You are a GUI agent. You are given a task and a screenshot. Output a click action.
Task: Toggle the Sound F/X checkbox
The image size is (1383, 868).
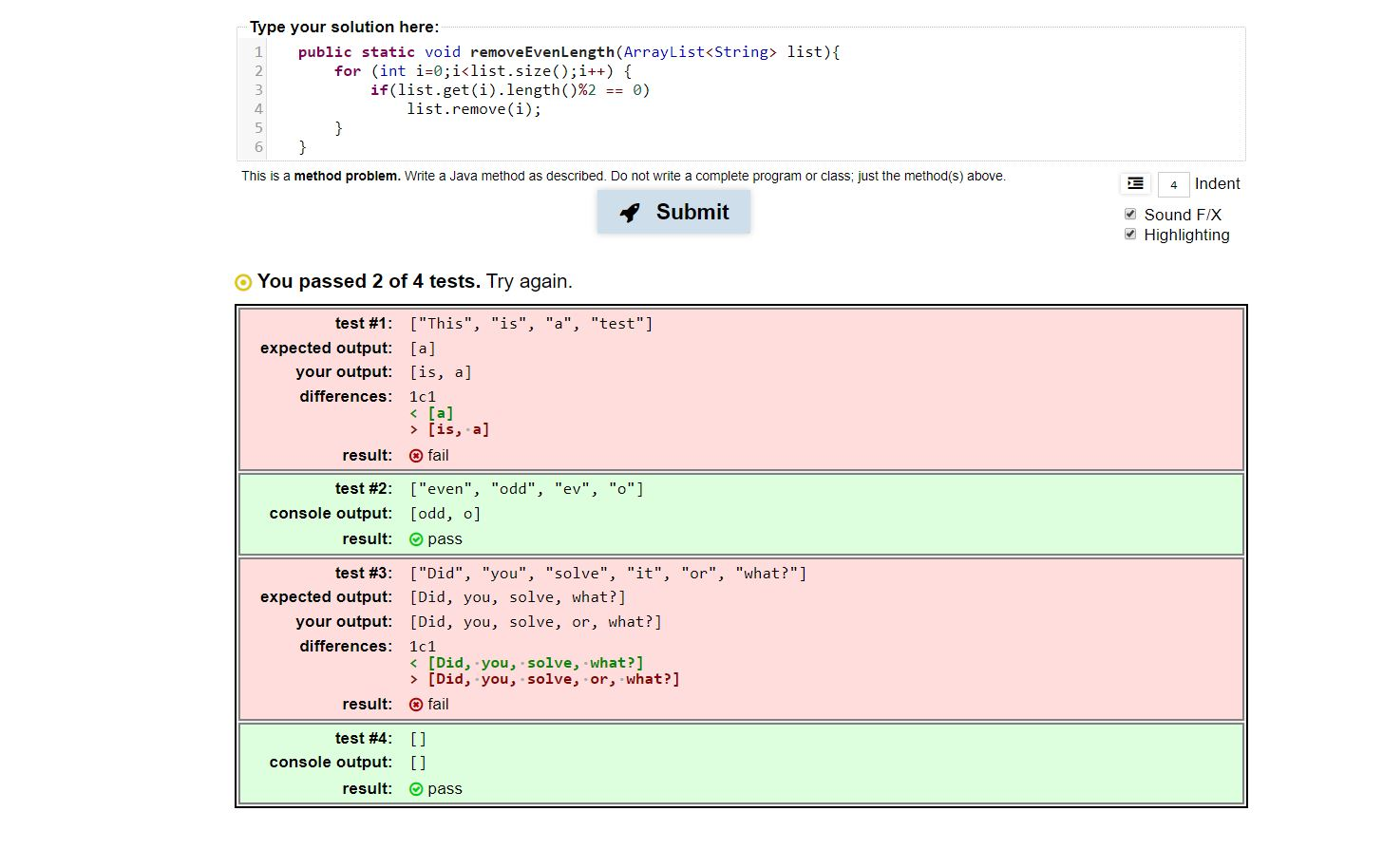pyautogui.click(x=1130, y=214)
